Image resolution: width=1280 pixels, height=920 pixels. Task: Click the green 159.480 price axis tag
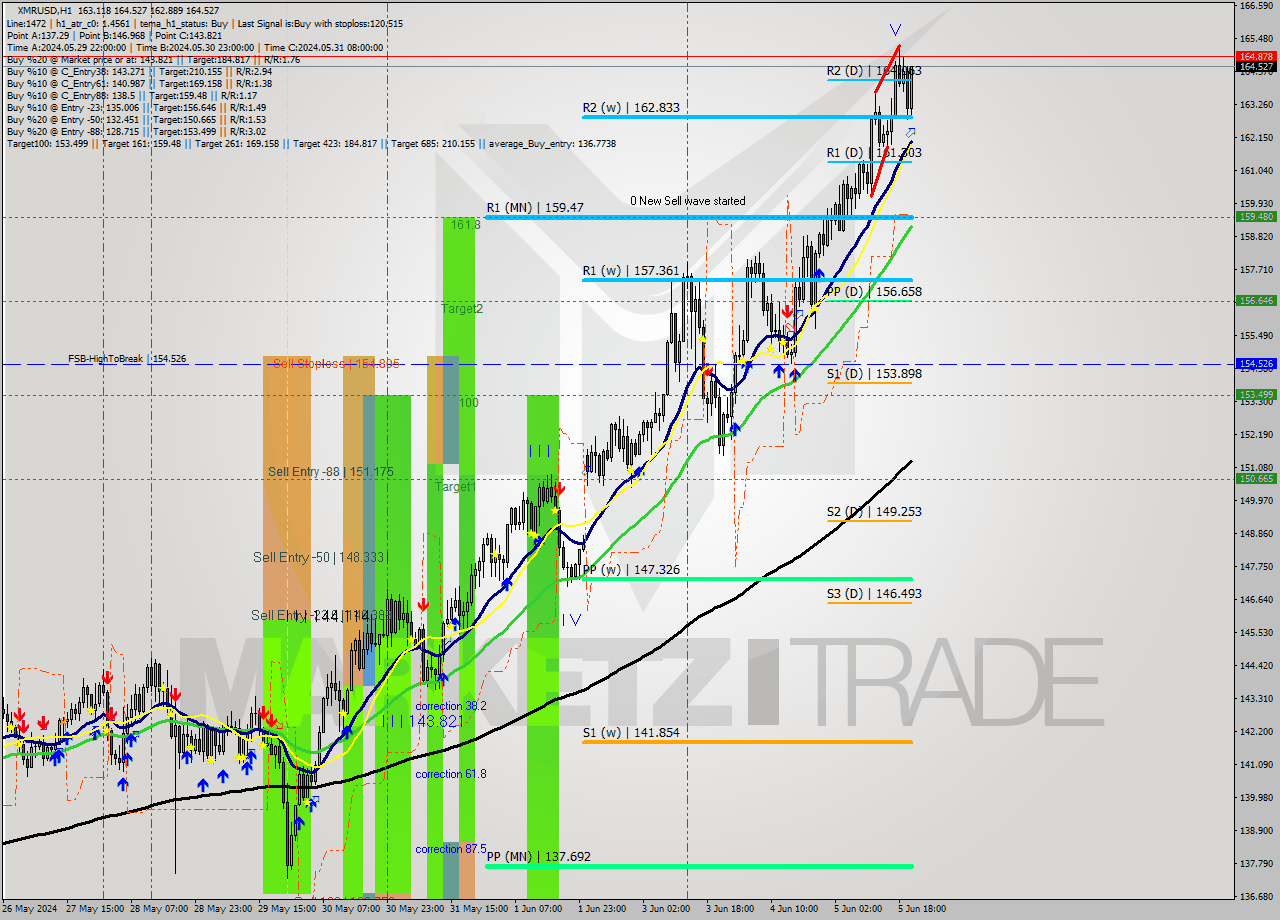coord(1256,216)
